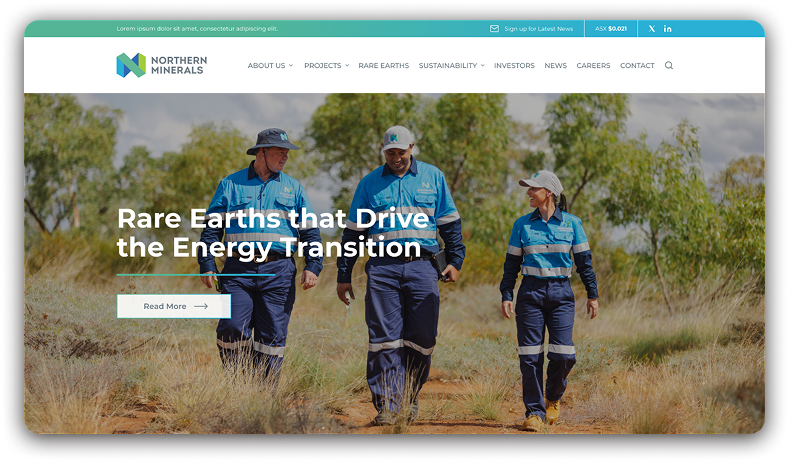Viewport: 789px width, 462px height.
Task: Click the Lorem ipsum announcement text
Action: click(x=197, y=29)
